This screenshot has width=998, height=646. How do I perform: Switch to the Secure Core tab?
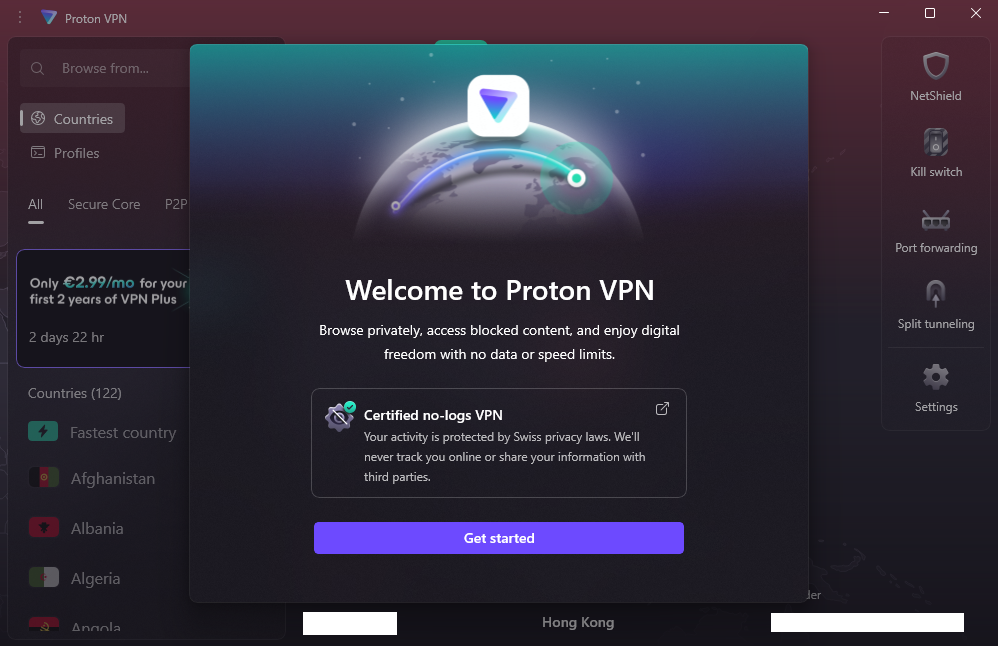coord(104,204)
